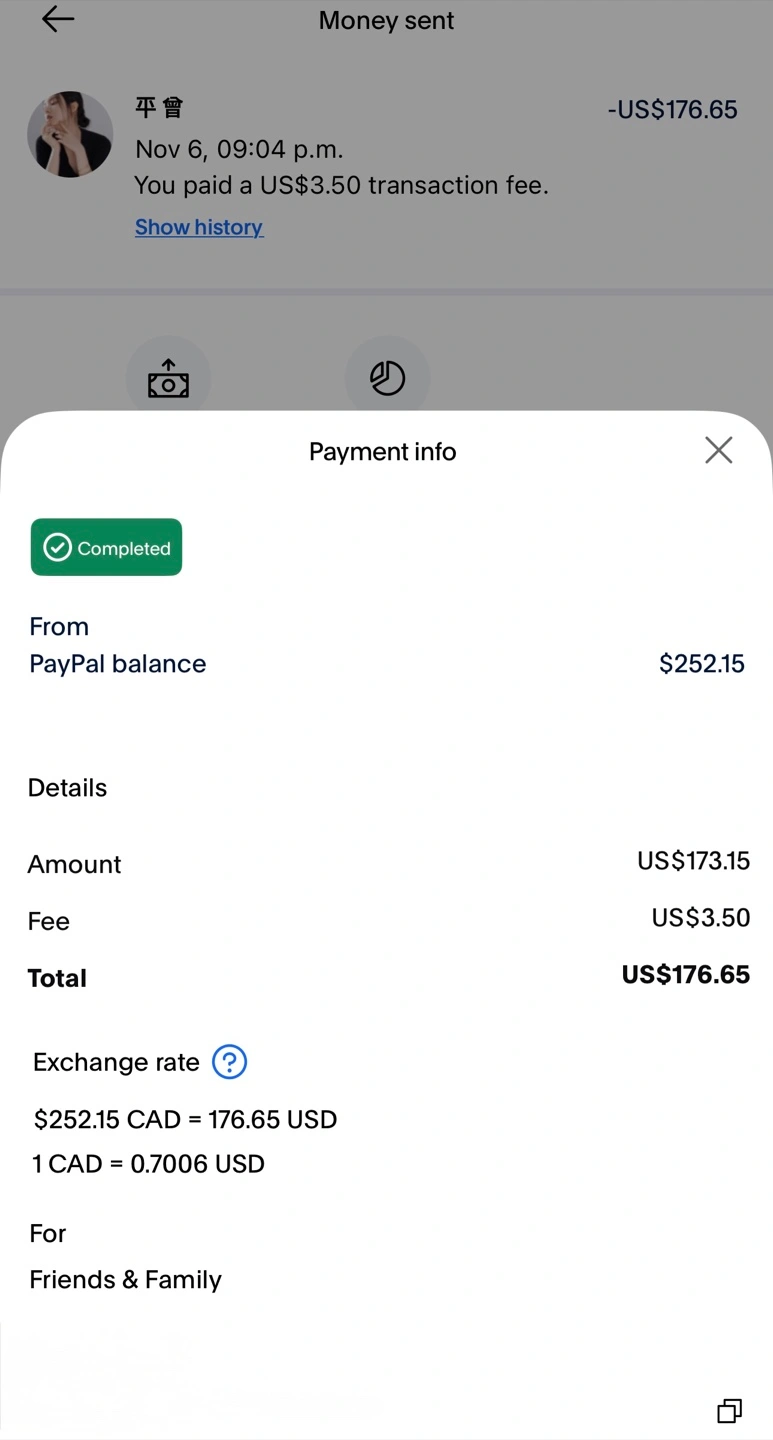Select the Completed status badge
773x1440 pixels.
pos(106,547)
